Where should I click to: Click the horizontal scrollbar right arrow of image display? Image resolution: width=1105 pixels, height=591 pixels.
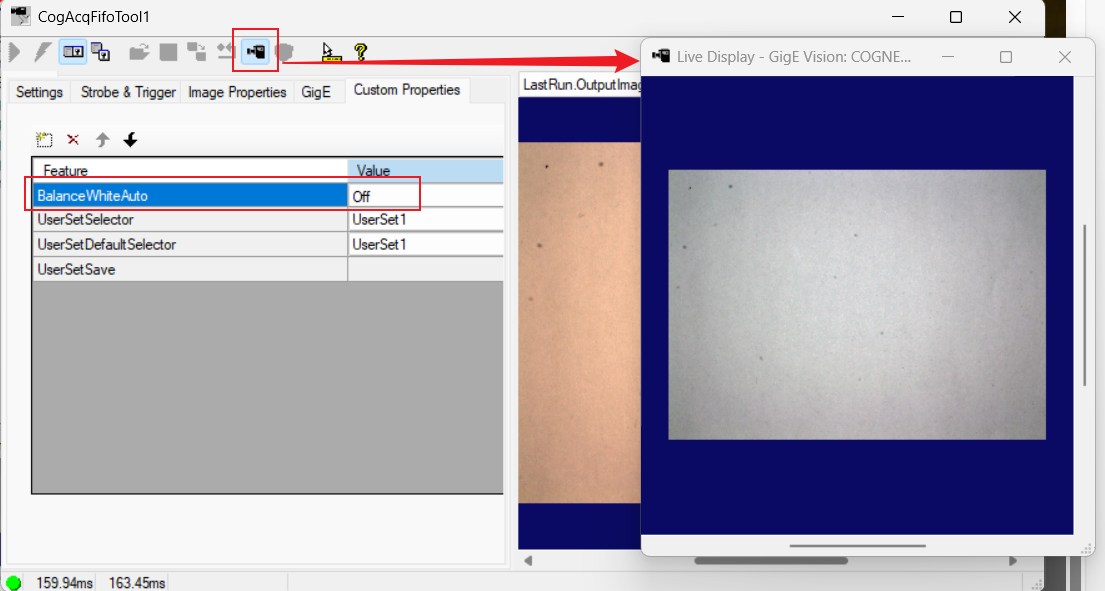1013,561
